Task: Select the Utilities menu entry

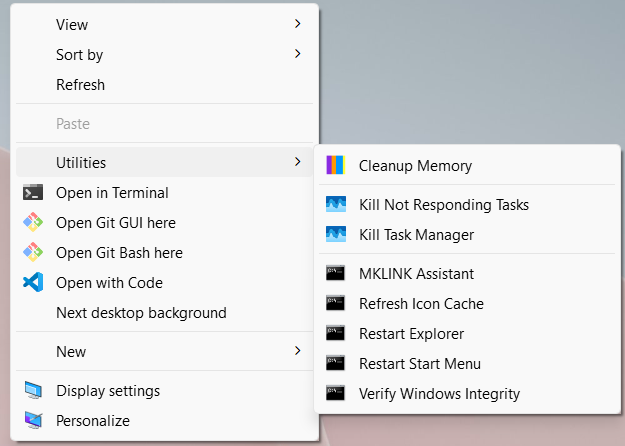Action: point(164,162)
